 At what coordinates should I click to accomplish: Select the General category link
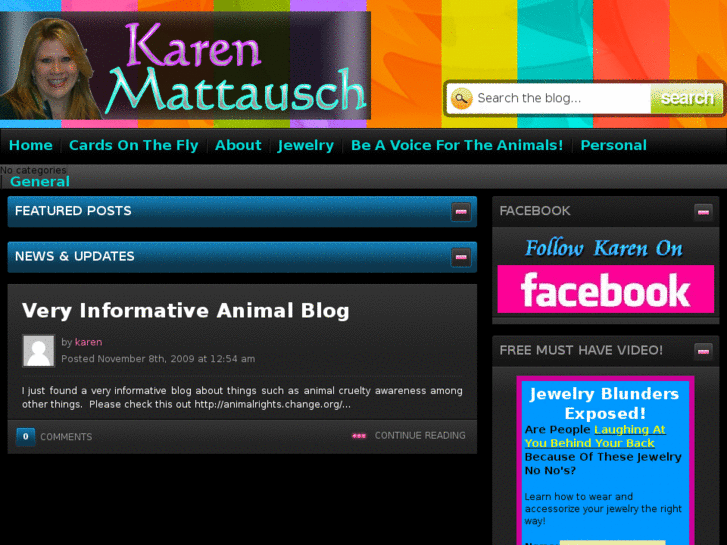(40, 181)
